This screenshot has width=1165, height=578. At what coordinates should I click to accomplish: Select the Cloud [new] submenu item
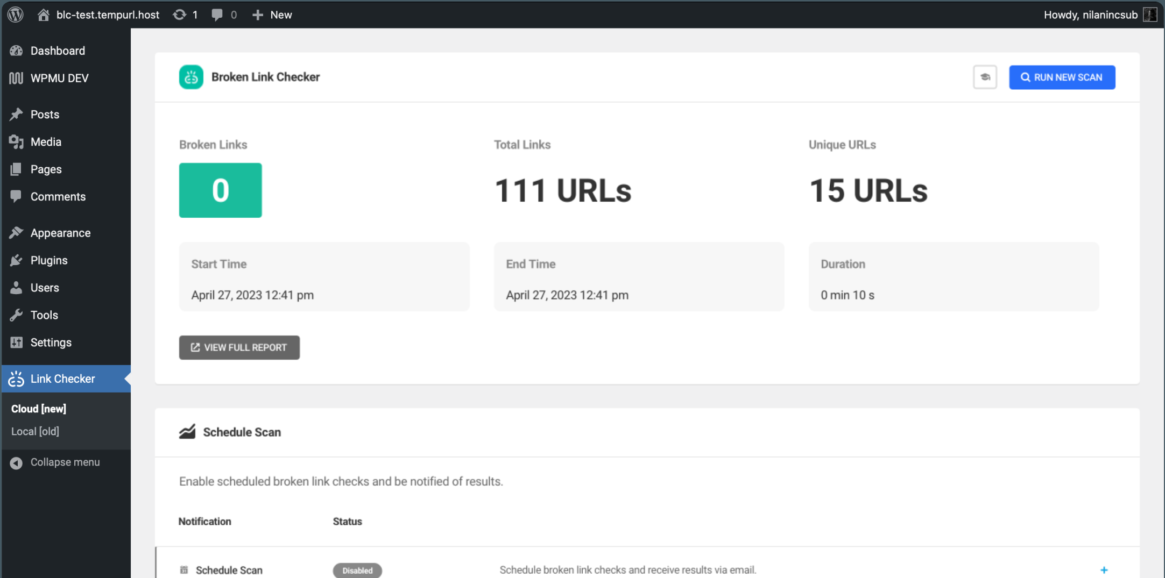click(39, 409)
